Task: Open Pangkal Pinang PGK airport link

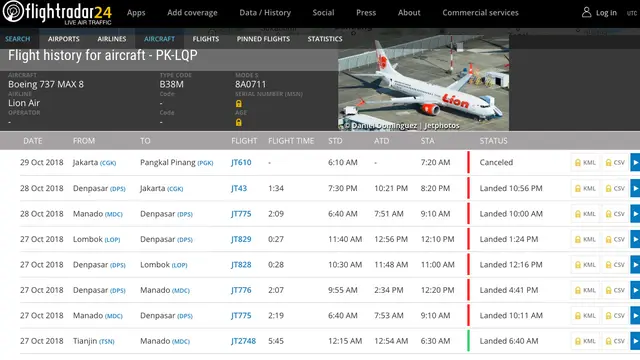Action: [177, 162]
